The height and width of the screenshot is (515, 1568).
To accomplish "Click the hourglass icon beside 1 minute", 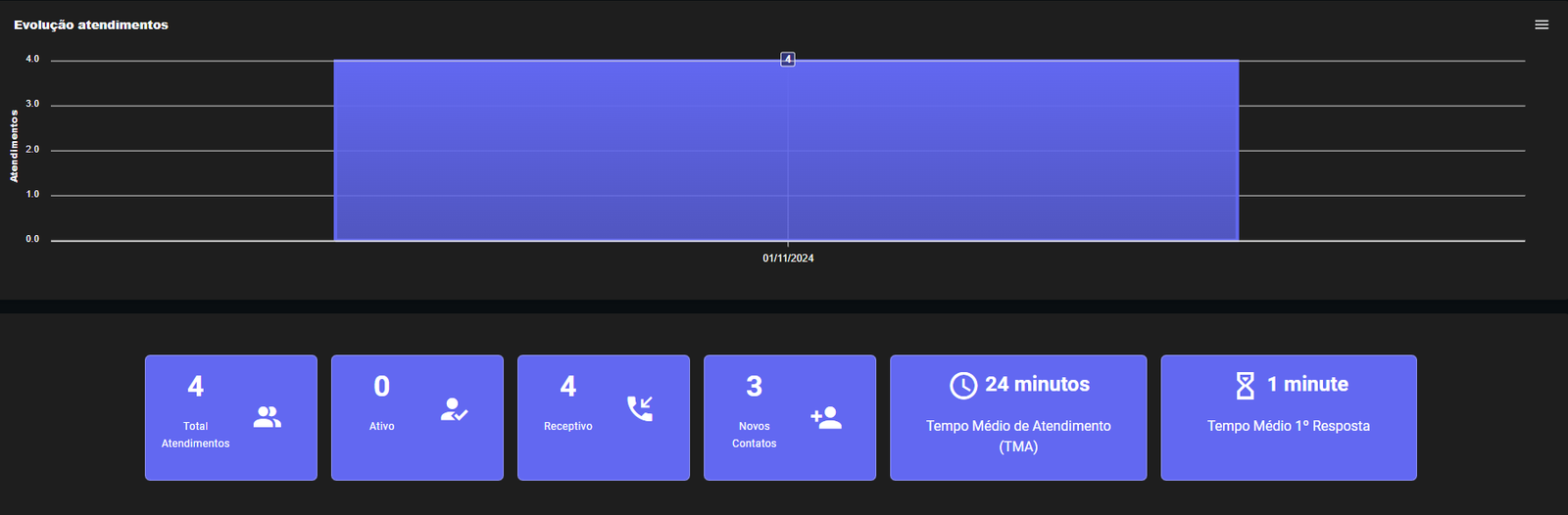I will click(x=1245, y=385).
